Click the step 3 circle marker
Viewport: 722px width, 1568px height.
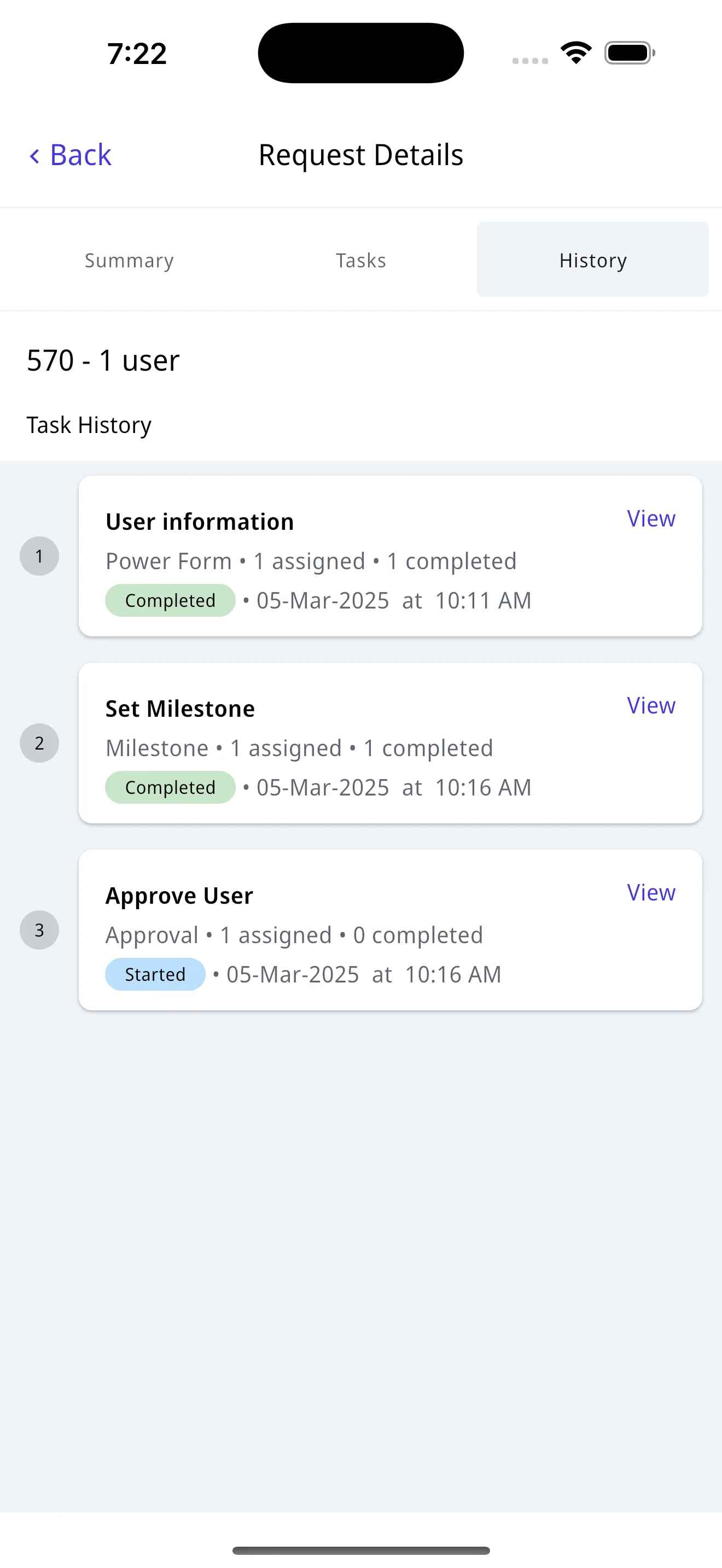[39, 929]
